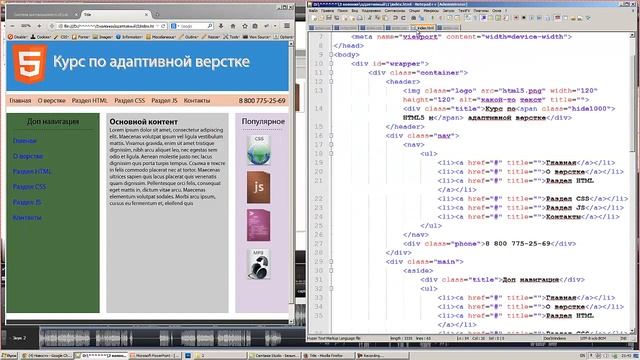Screen dimensions: 640x360
Task: Click js thumbnail in Популярное column
Action: click(258, 187)
